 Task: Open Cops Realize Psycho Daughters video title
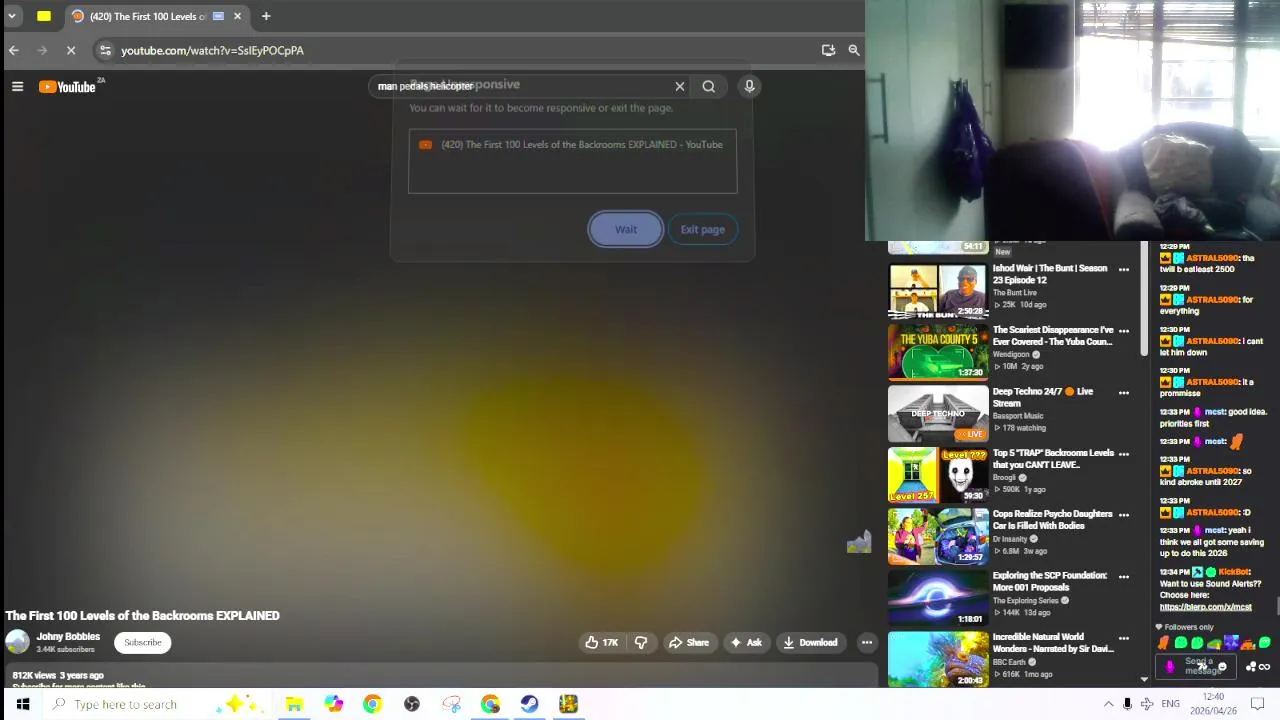pos(1052,520)
